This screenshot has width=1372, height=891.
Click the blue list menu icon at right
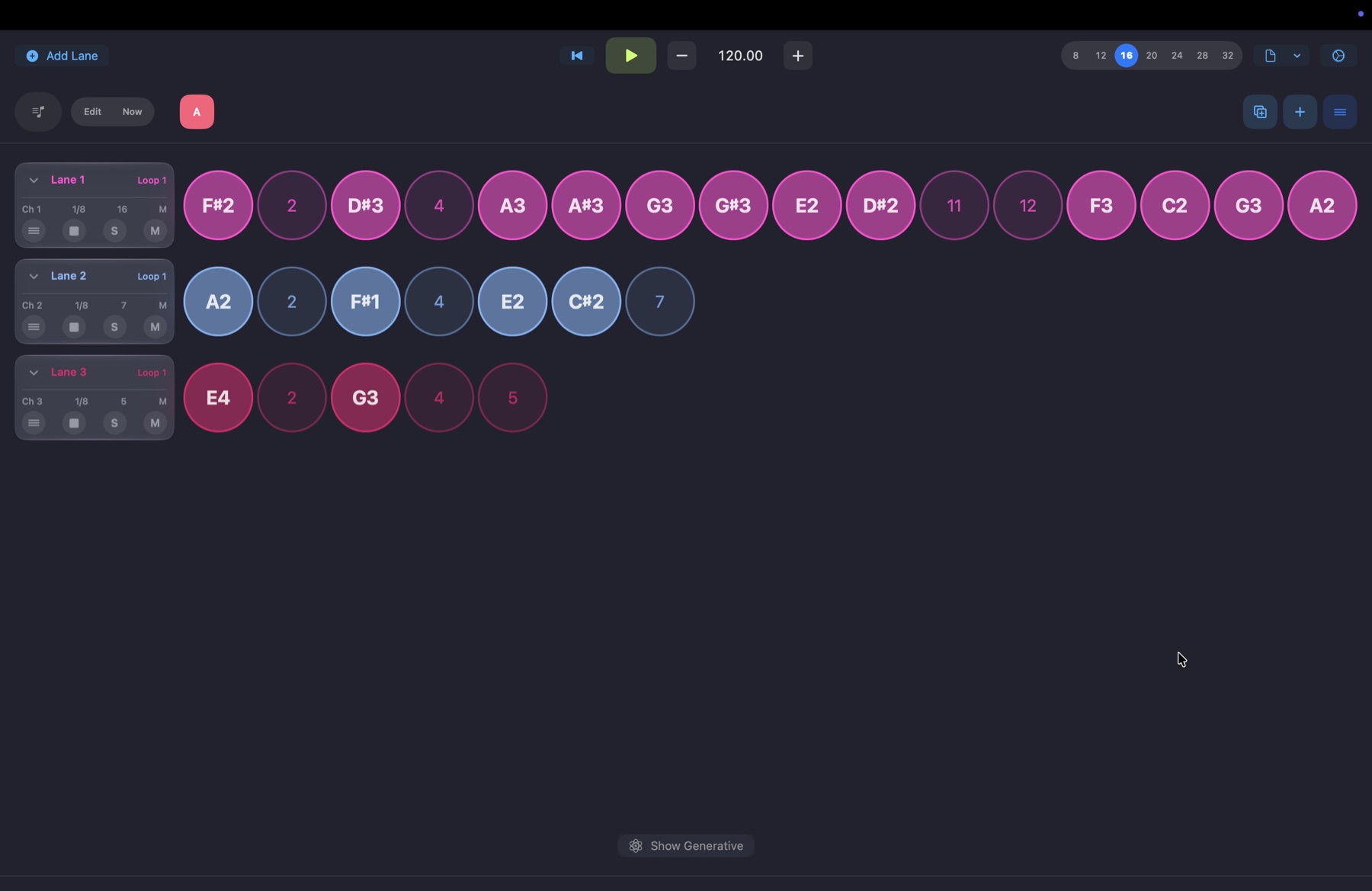(x=1340, y=112)
